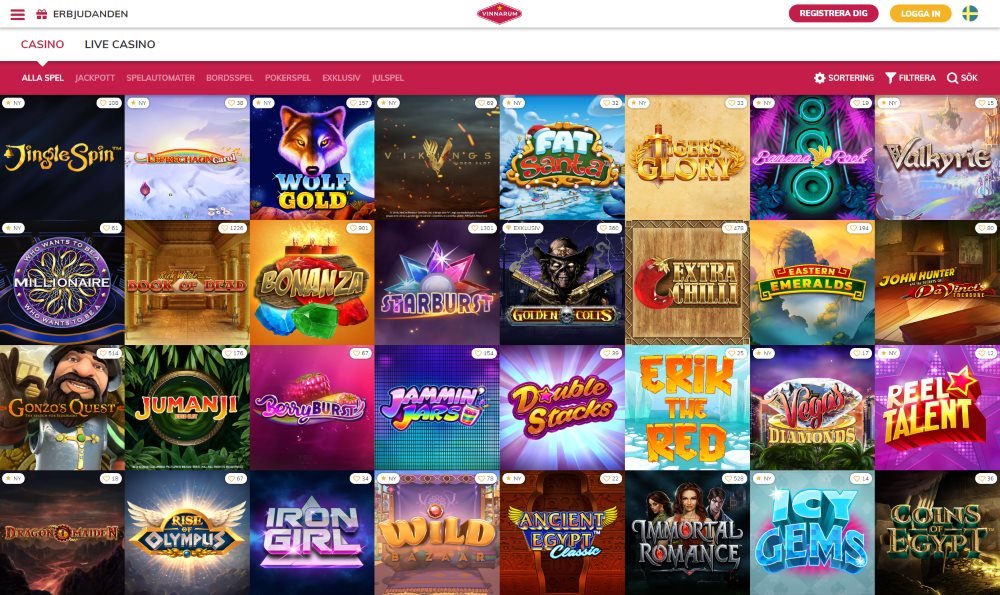Select the Jackpott category
This screenshot has width=1000, height=595.
[x=95, y=78]
